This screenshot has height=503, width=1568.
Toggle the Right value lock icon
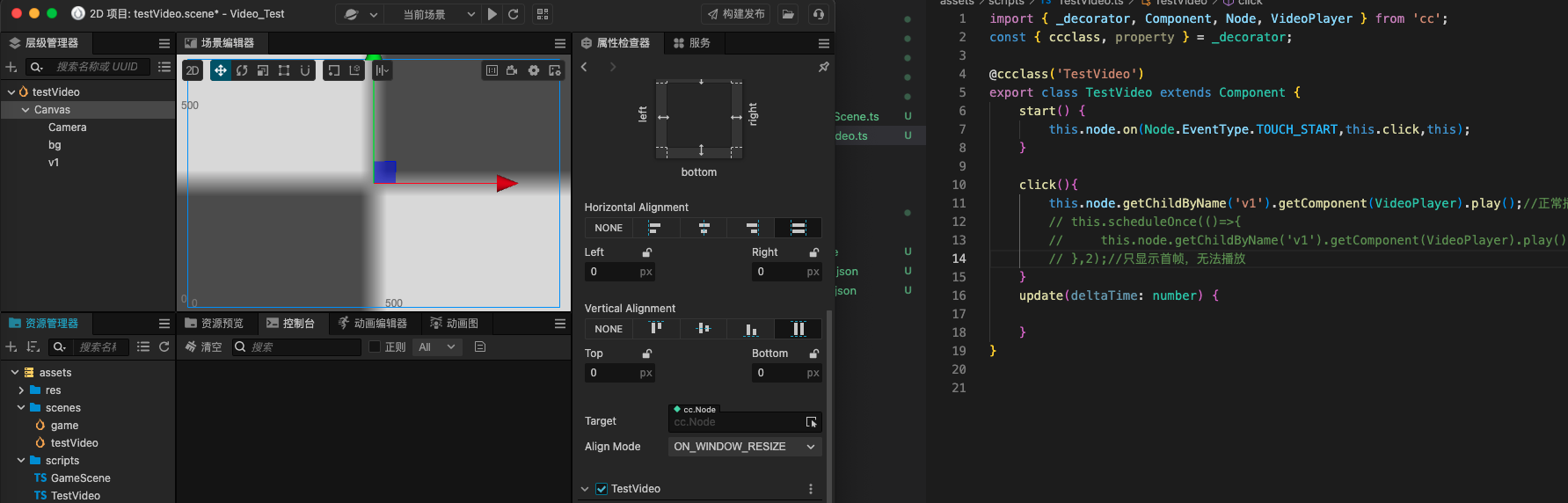pos(814,252)
